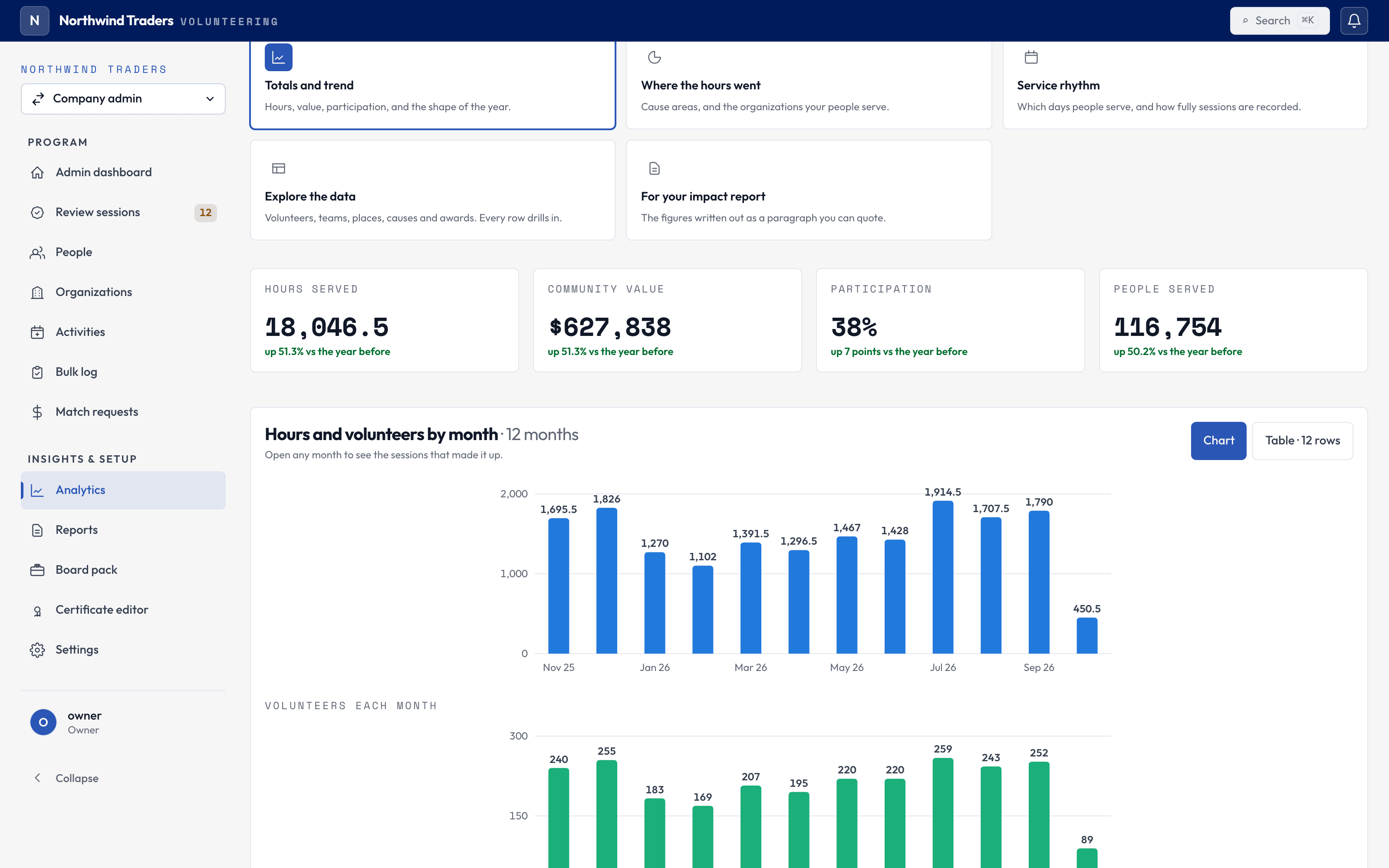The width and height of the screenshot is (1389, 868).
Task: Click the Northwind Traders N logo
Action: point(34,21)
